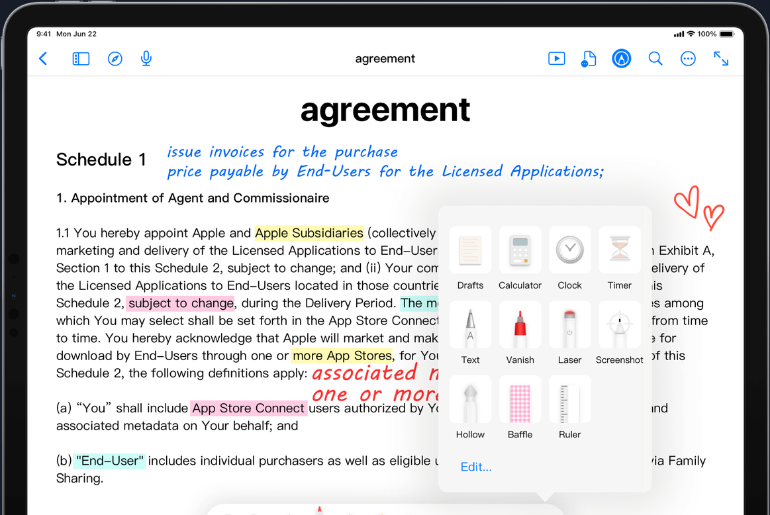
Task: Open the Calculator tool
Action: (x=520, y=258)
